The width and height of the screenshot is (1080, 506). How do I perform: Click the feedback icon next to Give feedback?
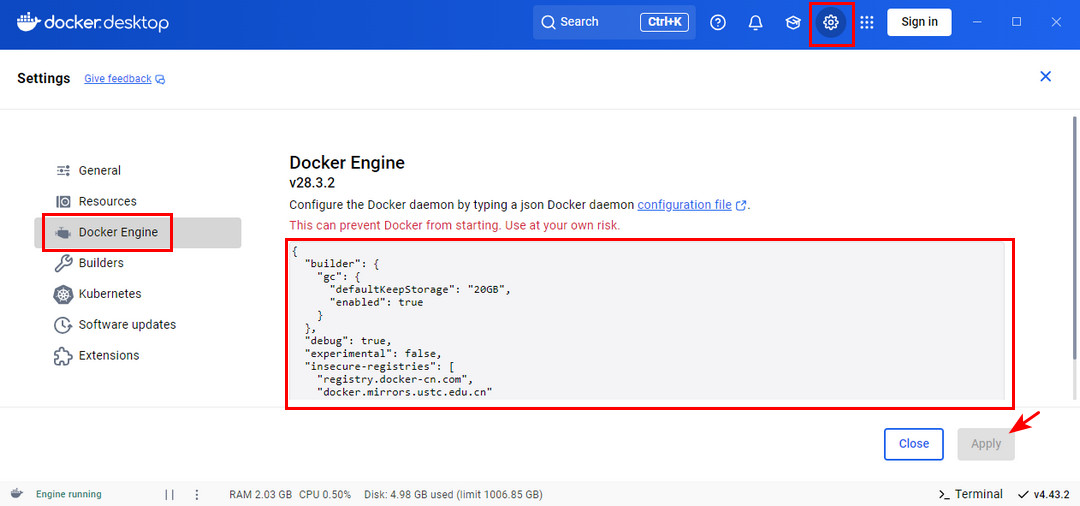[160, 79]
